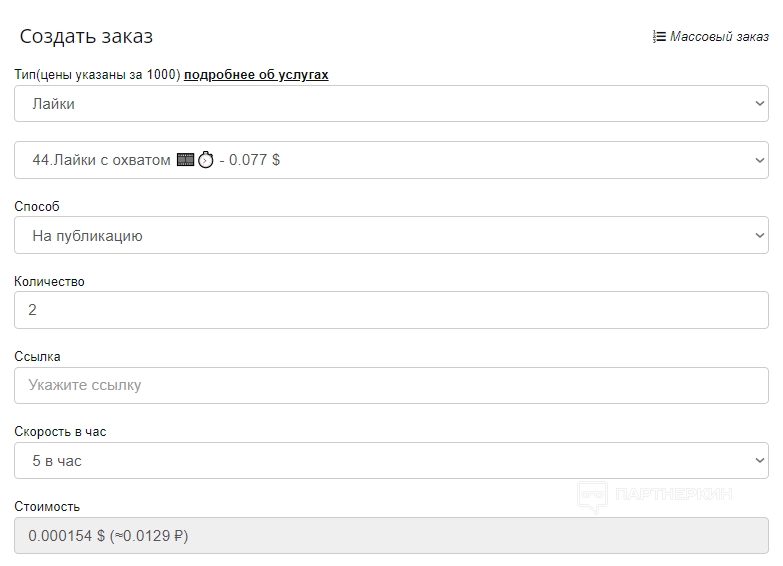
Task: Click the Укажите ссылку link input
Action: (391, 385)
